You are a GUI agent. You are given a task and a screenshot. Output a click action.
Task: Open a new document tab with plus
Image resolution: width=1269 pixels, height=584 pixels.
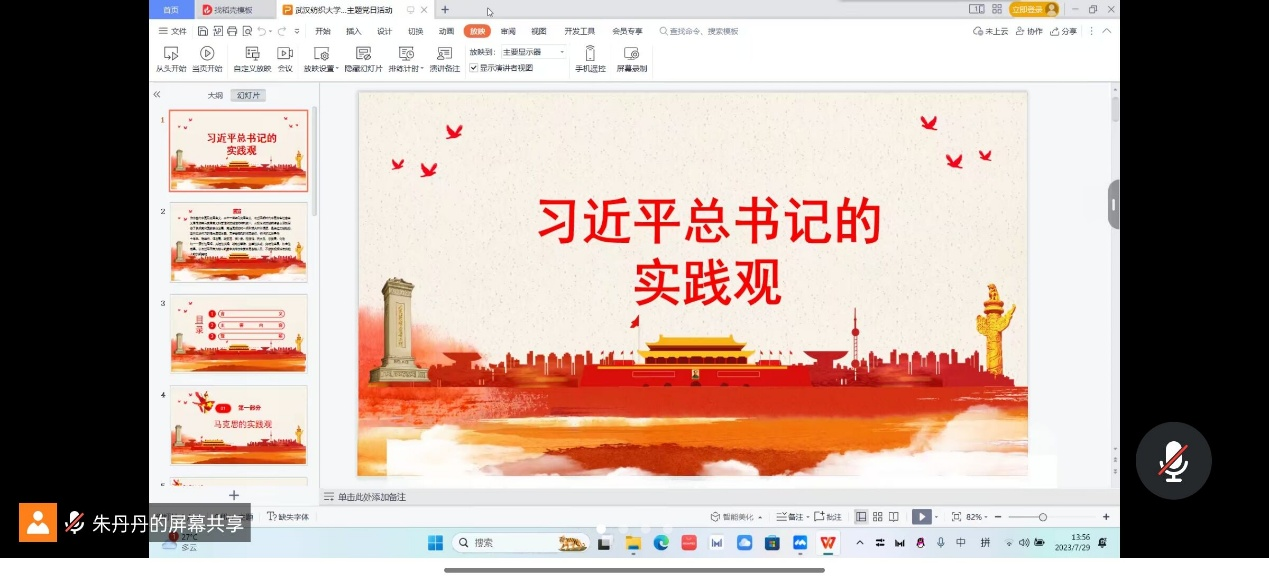pos(445,9)
